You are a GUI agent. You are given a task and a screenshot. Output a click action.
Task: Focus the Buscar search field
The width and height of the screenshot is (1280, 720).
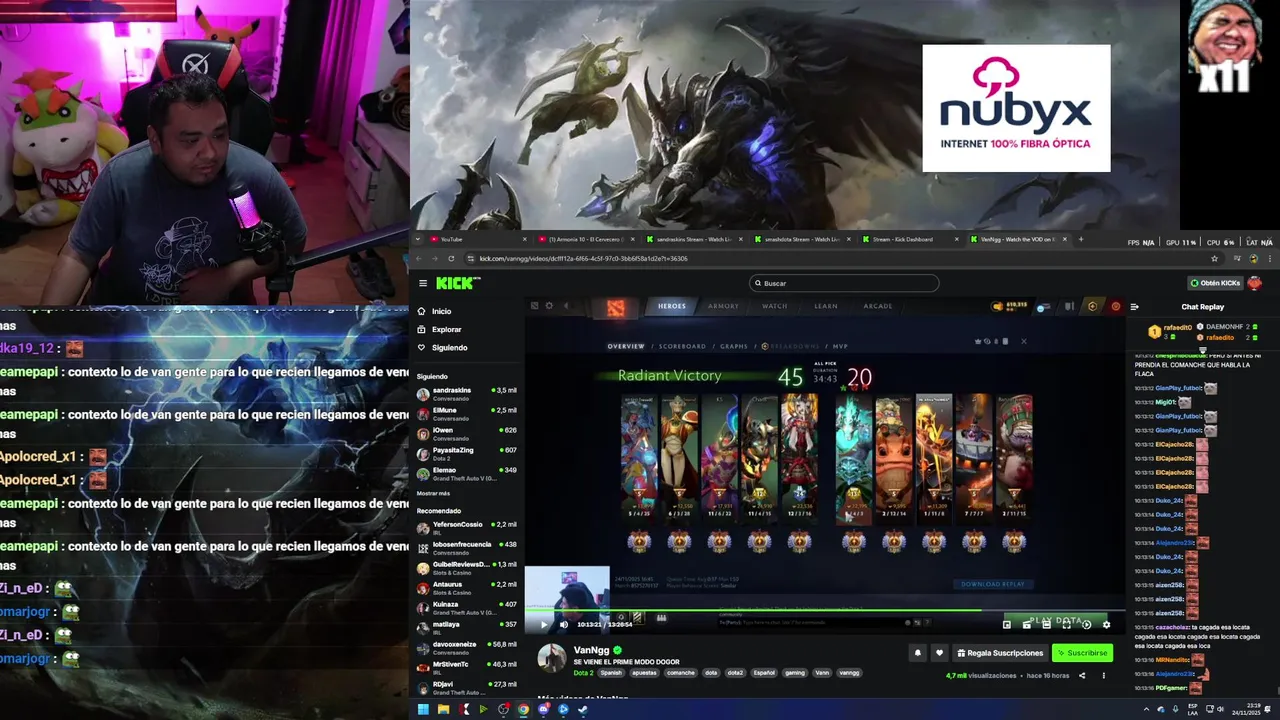click(x=844, y=283)
